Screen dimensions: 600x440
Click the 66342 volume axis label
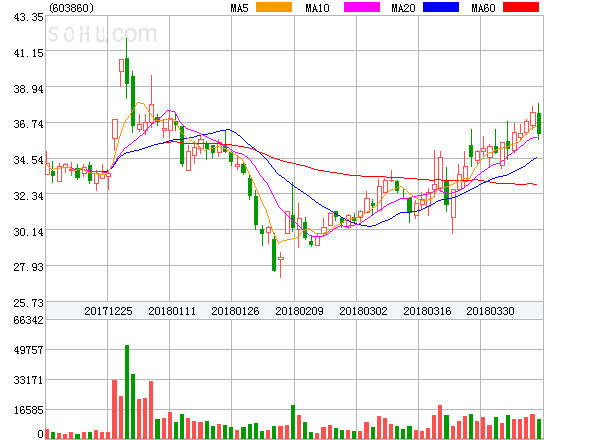(28, 320)
